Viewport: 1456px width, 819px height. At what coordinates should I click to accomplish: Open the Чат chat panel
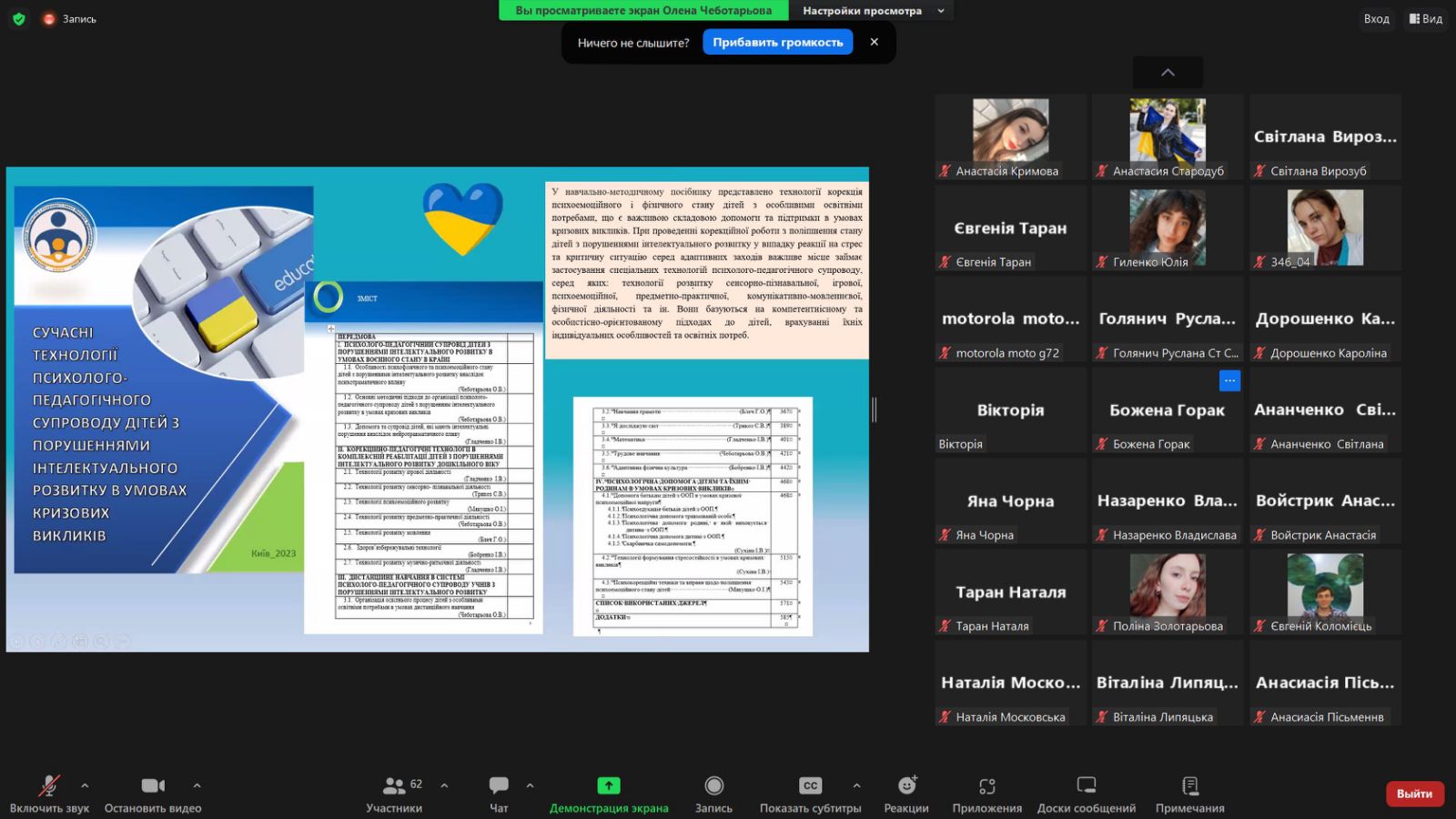coord(499,794)
